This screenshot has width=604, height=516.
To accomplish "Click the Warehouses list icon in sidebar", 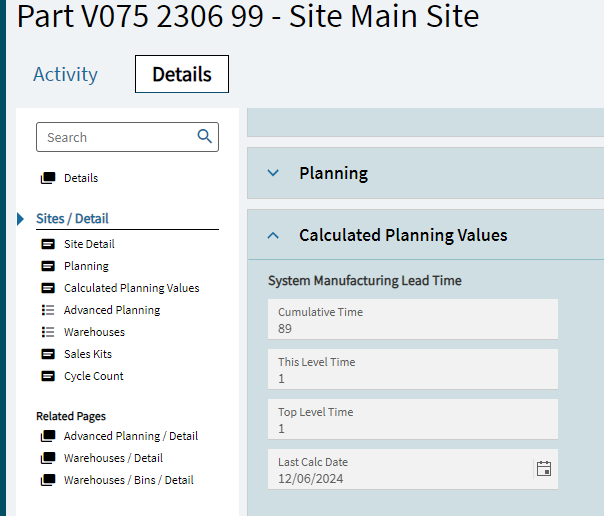I will [48, 332].
